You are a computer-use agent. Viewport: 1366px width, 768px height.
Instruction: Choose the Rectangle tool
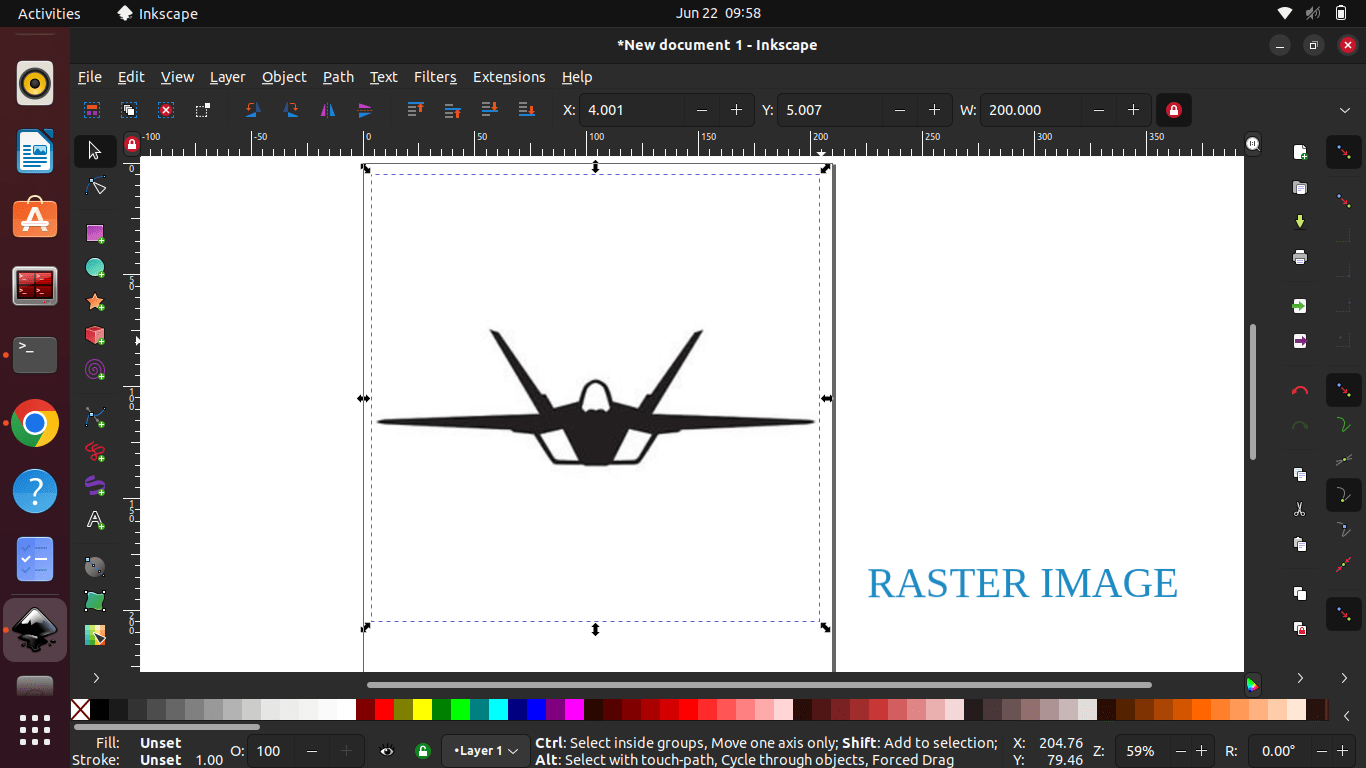[x=95, y=233]
